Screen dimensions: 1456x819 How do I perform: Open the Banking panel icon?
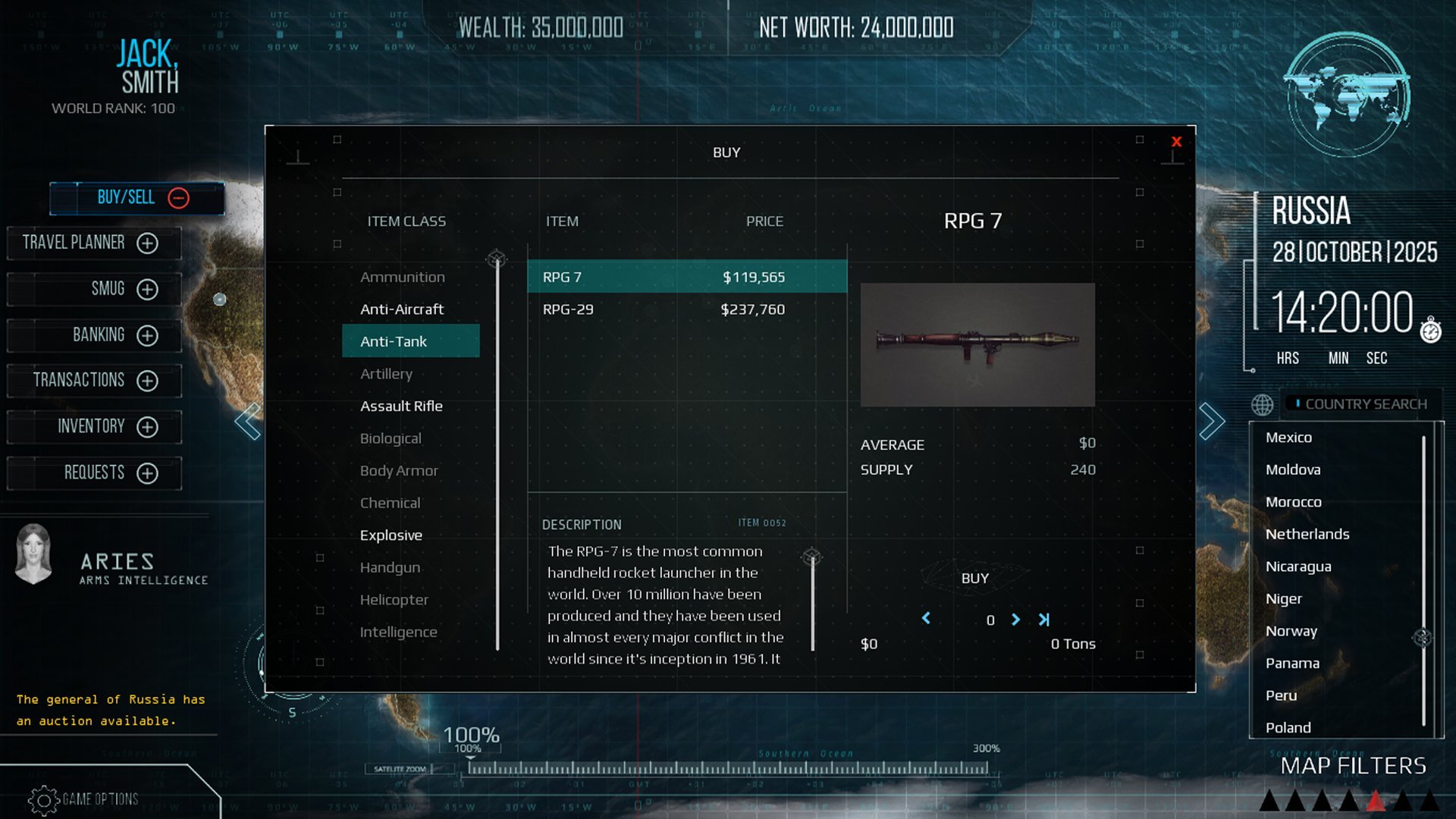point(148,334)
